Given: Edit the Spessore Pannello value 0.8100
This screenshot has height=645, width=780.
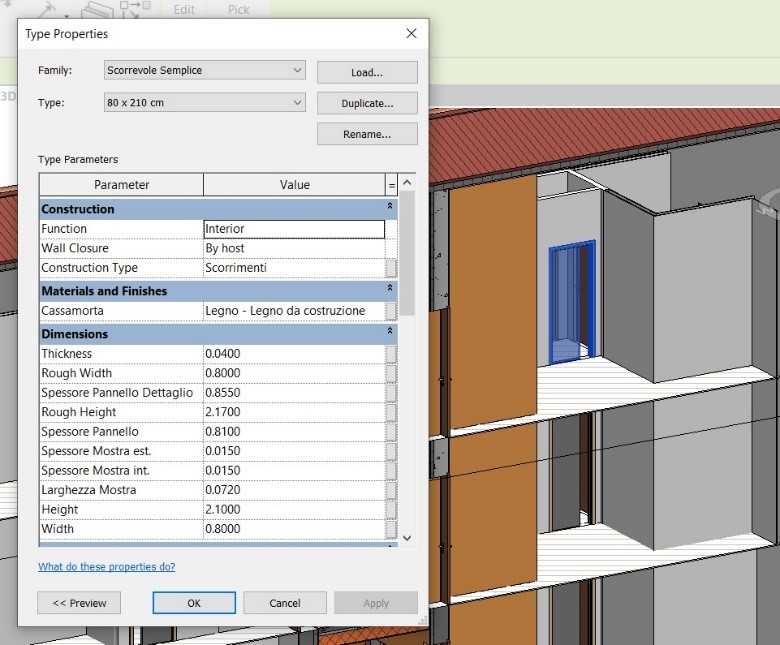Looking at the screenshot, I should (294, 431).
